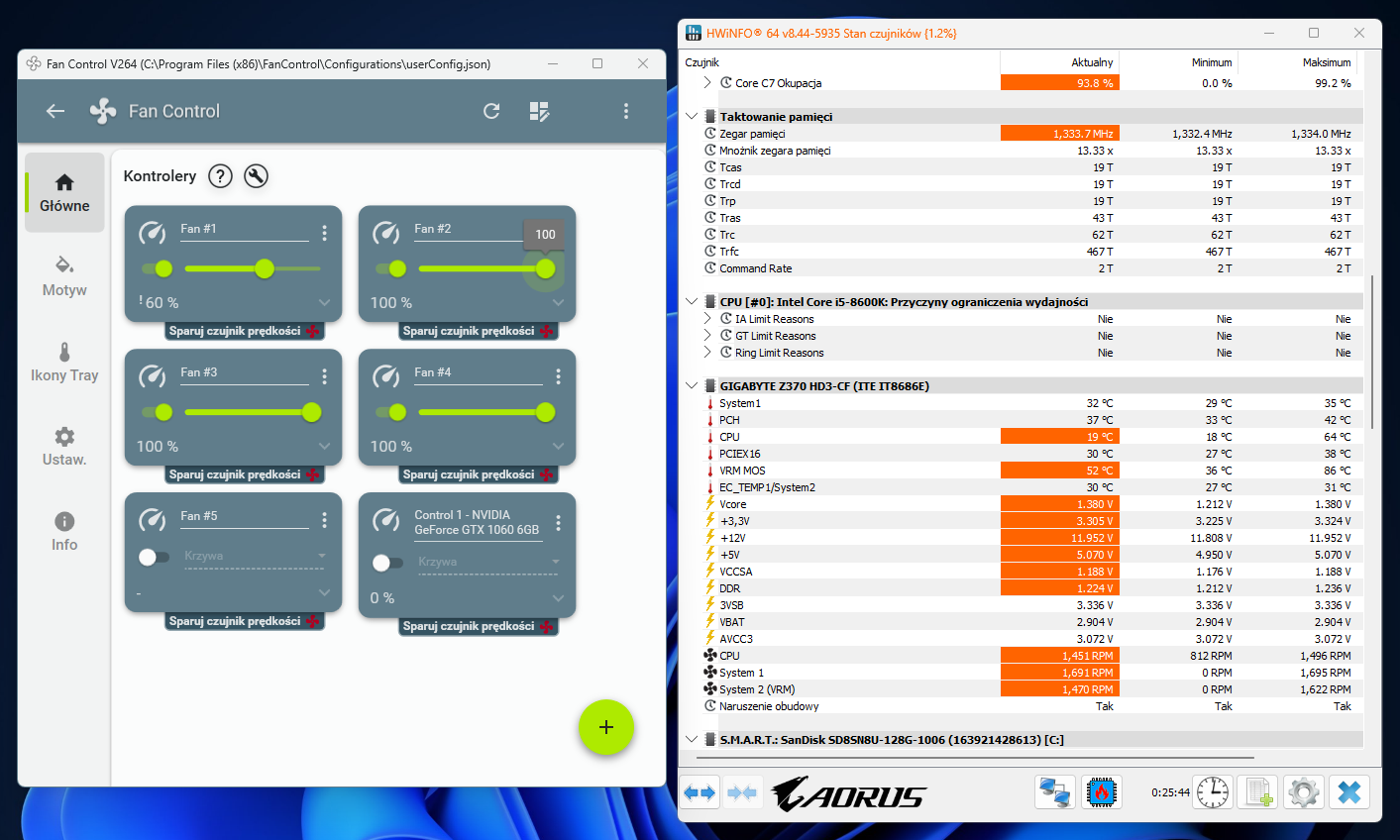This screenshot has height=840, width=1400.
Task: Click the log file icon in HWiNFO toolbar
Action: pyautogui.click(x=1258, y=792)
